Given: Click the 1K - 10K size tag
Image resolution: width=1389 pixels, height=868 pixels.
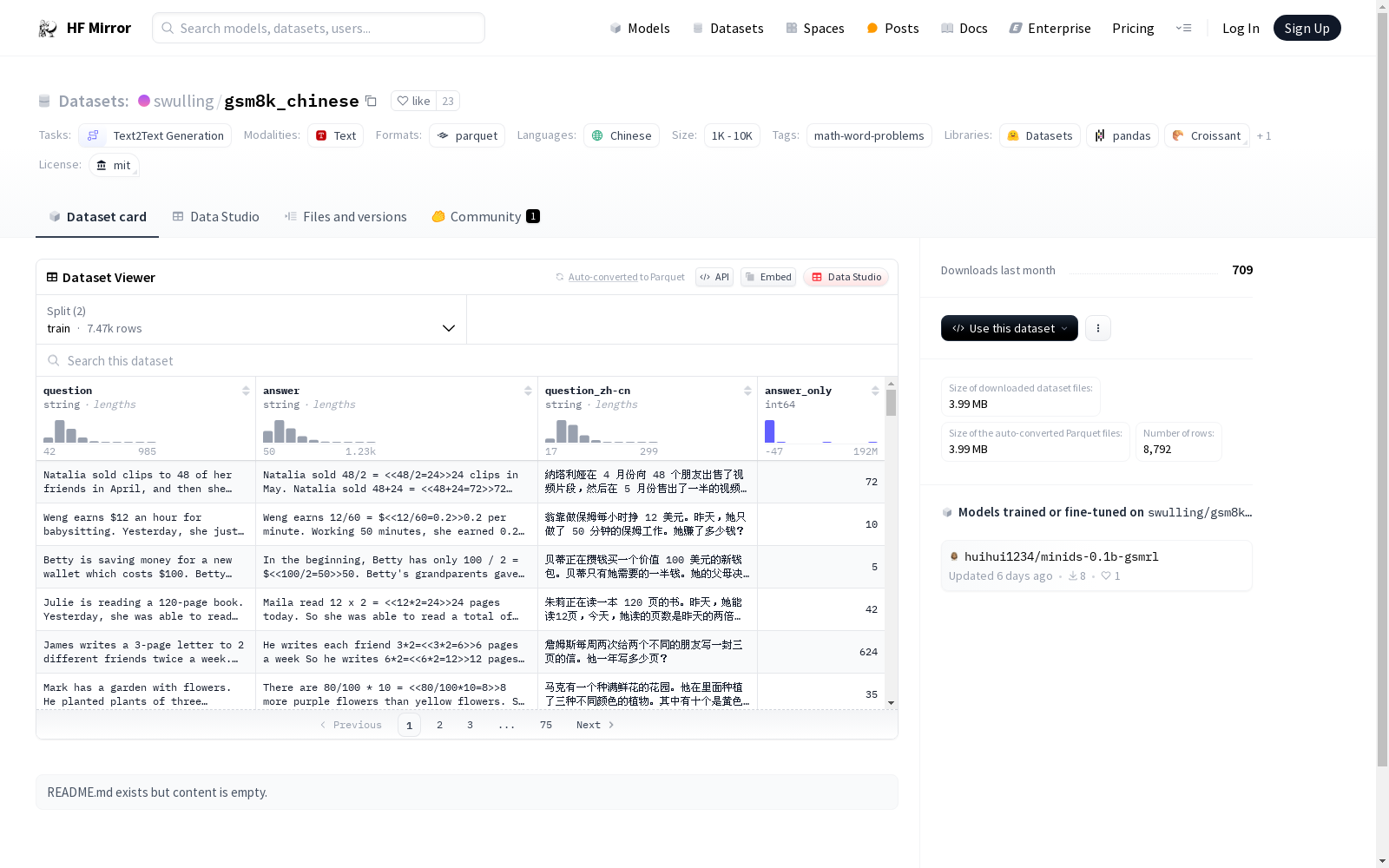Looking at the screenshot, I should 732,135.
